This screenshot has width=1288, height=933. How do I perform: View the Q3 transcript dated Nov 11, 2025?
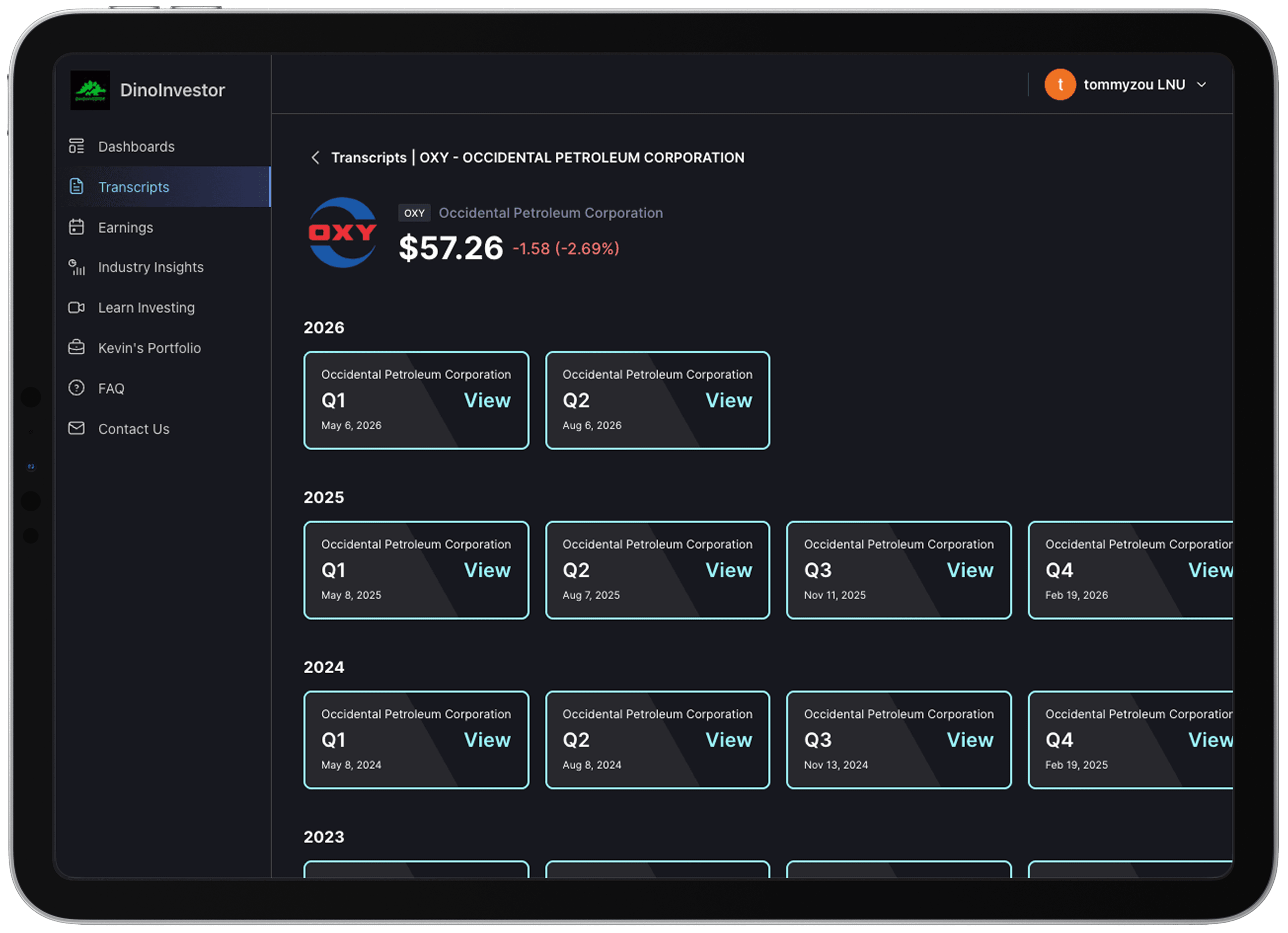pyautogui.click(x=970, y=571)
